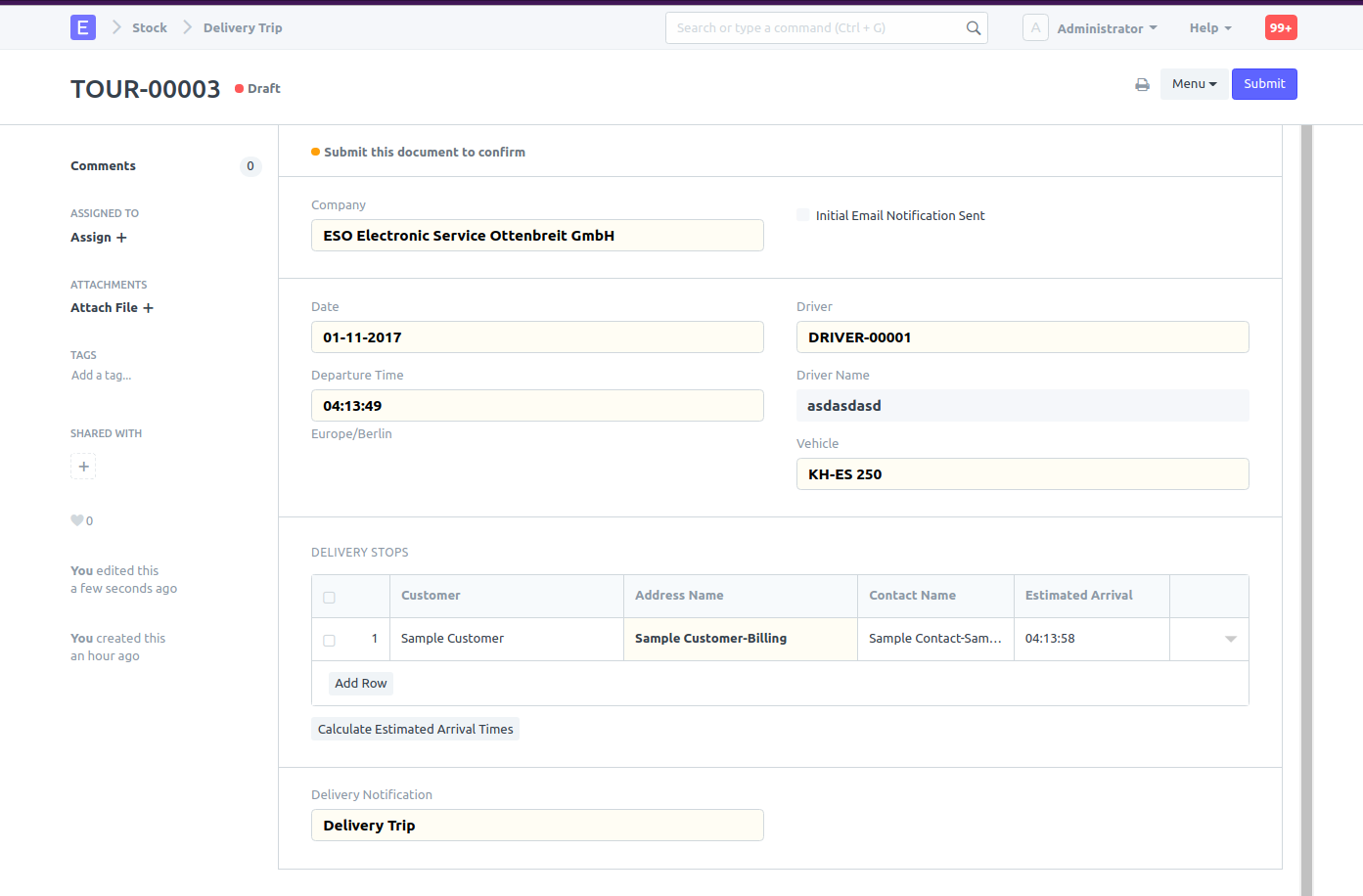Click the Submit button

coord(1263,84)
